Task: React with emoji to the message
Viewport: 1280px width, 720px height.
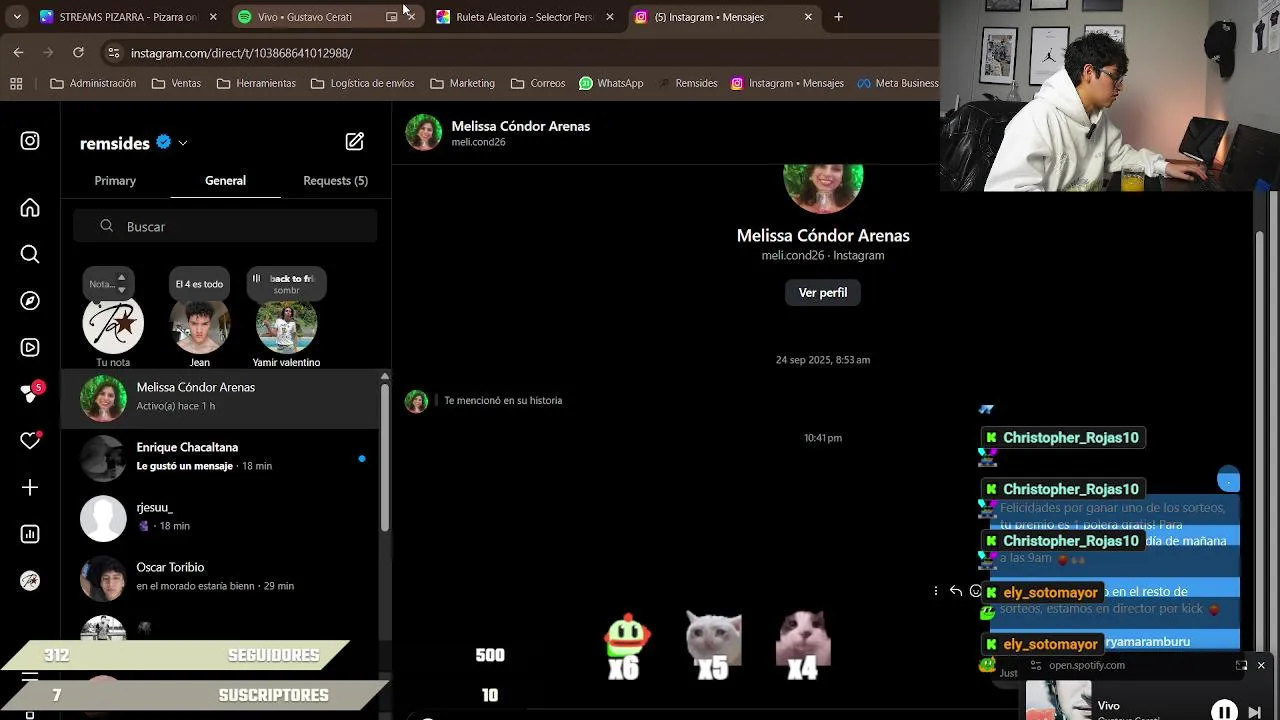Action: point(975,591)
